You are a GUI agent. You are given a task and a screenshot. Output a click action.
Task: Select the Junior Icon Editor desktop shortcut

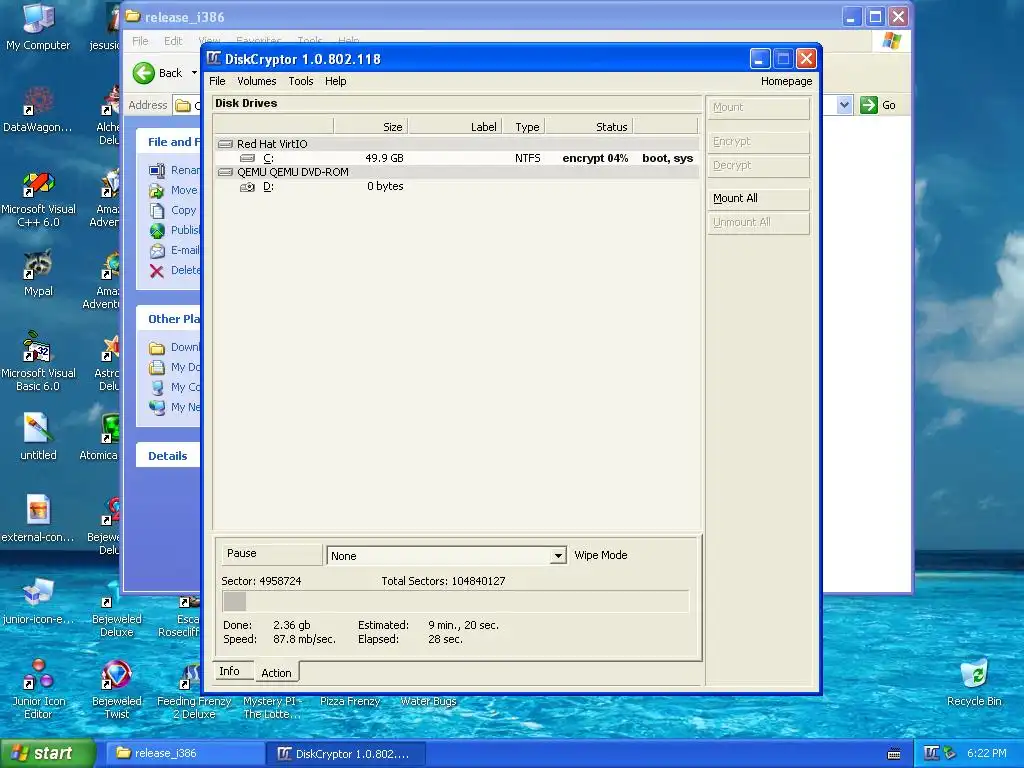(x=38, y=688)
